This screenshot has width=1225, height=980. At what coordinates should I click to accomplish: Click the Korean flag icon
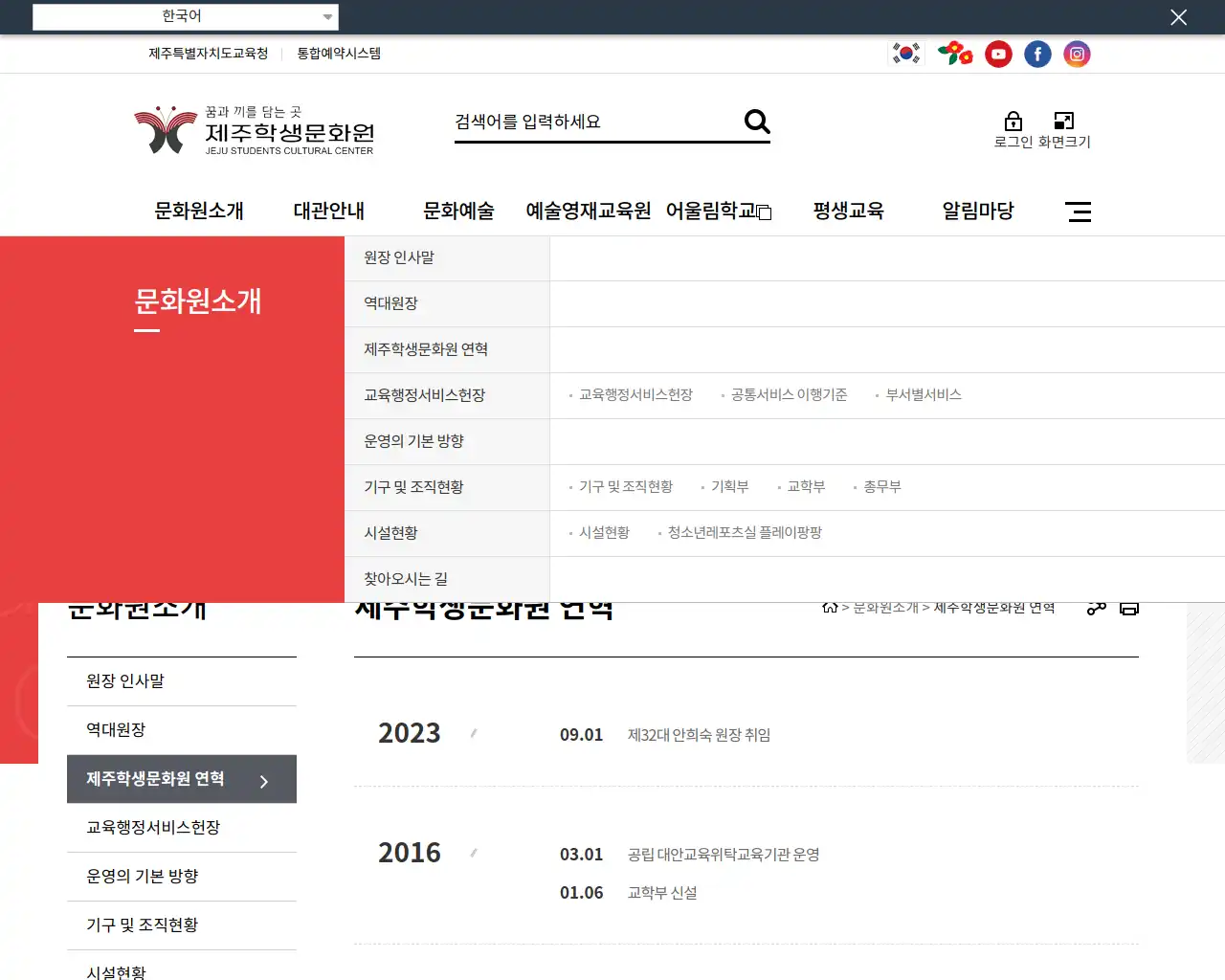(906, 54)
